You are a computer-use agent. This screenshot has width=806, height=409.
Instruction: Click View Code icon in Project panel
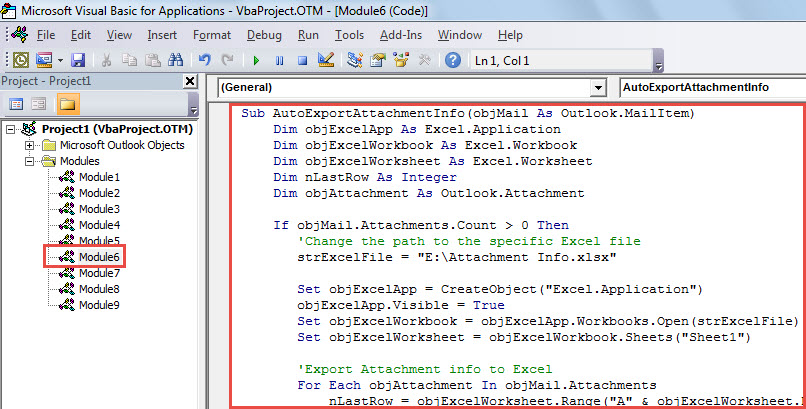click(16, 104)
